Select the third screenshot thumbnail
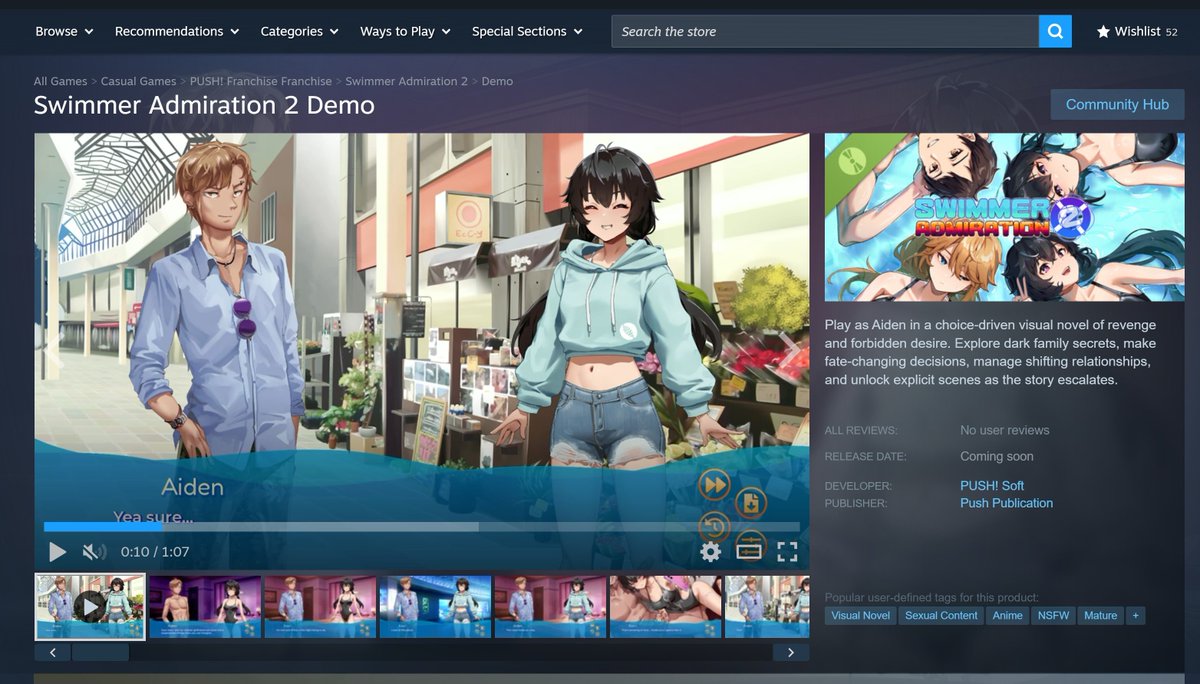1200x684 pixels. (320, 606)
